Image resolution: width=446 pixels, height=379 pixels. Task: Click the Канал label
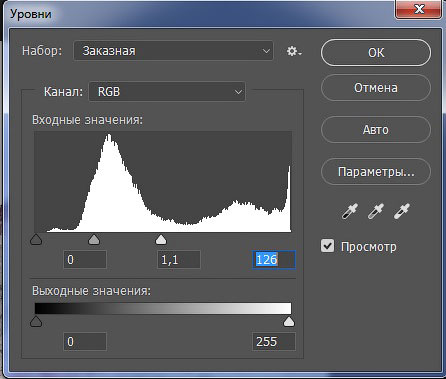click(x=63, y=92)
